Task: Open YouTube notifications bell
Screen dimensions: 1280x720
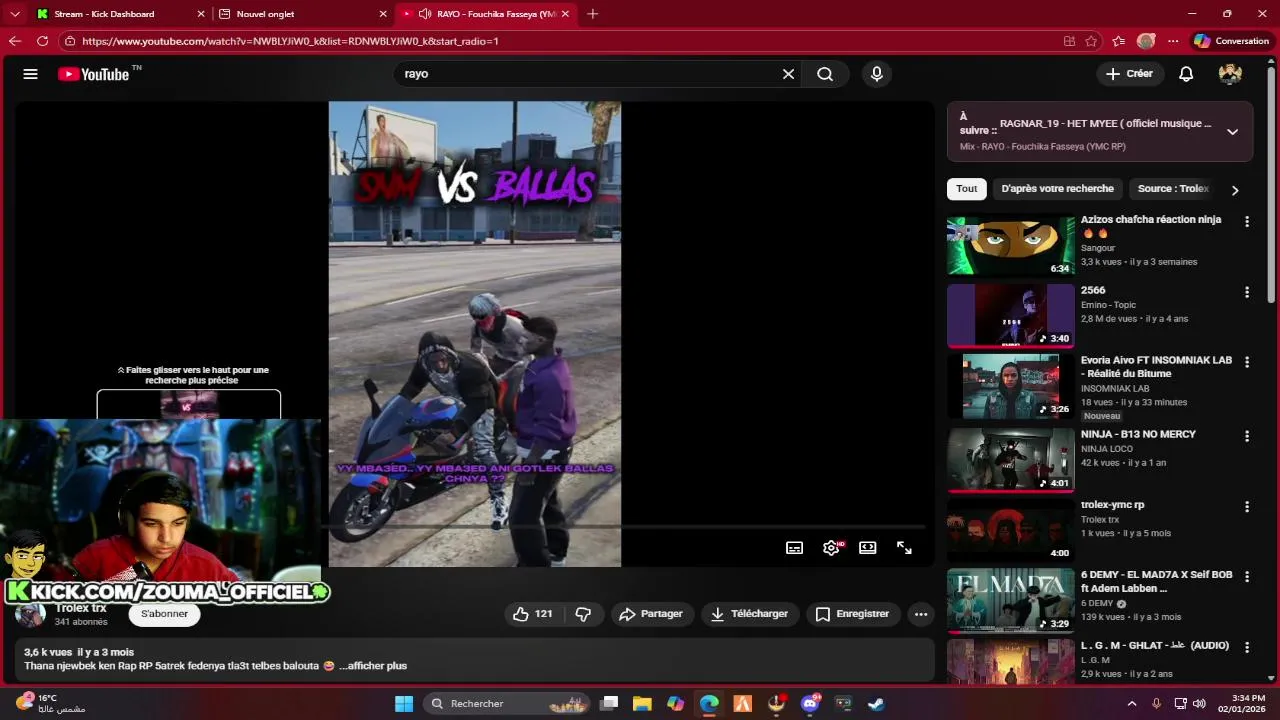Action: pos(1186,74)
